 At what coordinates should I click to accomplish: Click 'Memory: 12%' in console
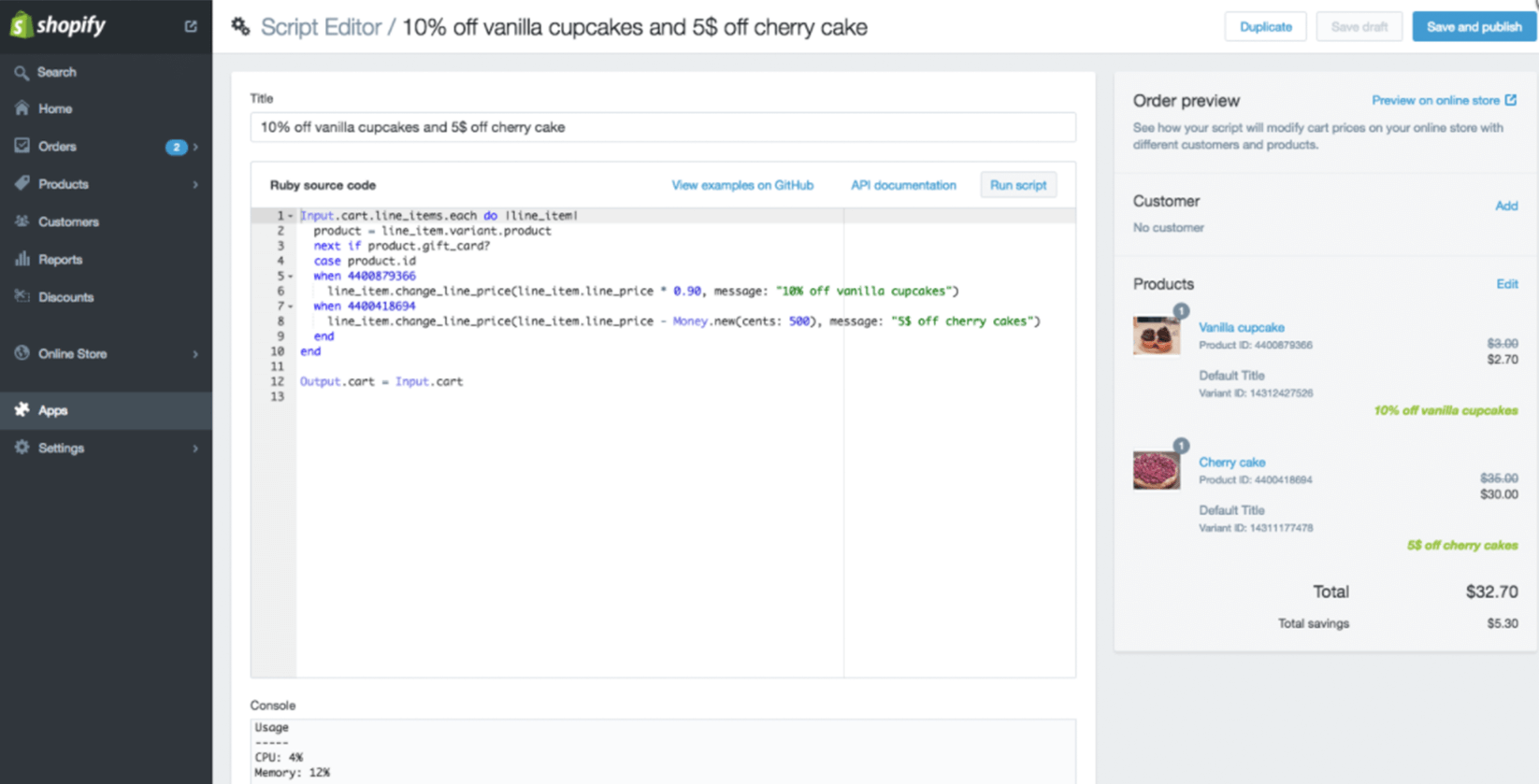tap(292, 773)
